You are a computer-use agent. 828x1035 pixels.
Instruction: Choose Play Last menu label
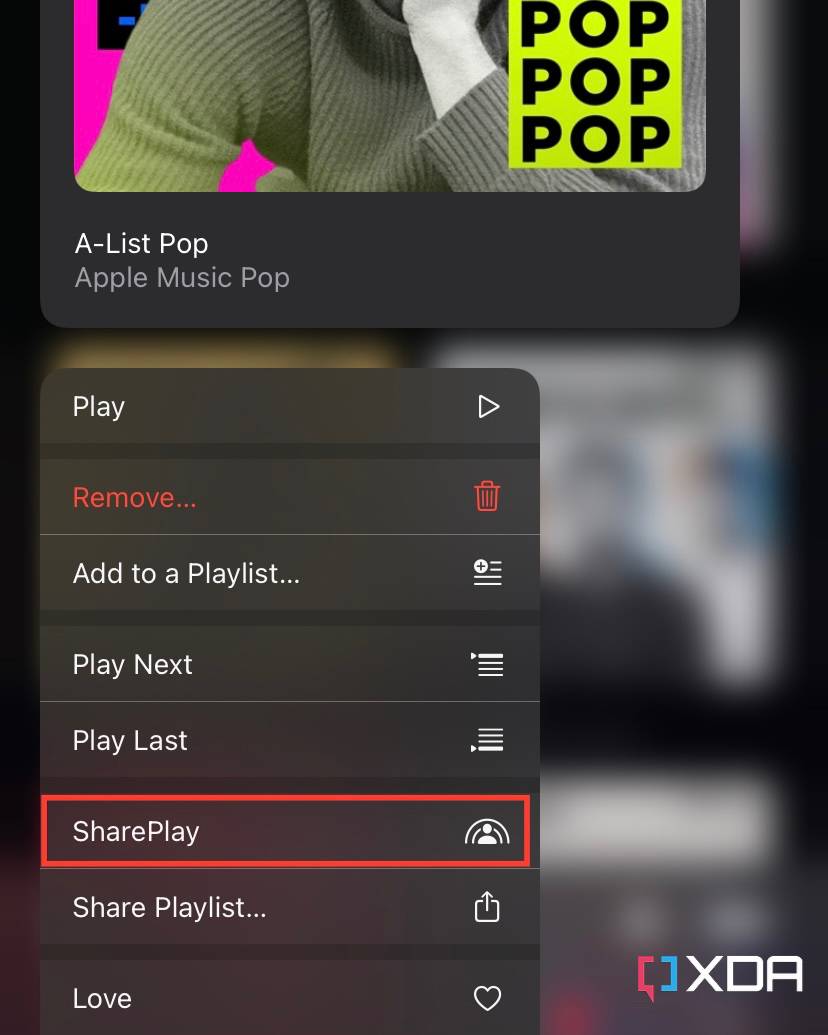130,741
